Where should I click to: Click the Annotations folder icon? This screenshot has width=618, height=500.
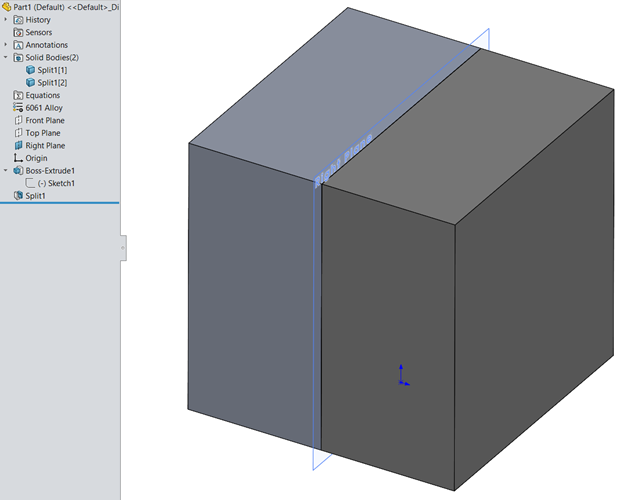(x=18, y=45)
